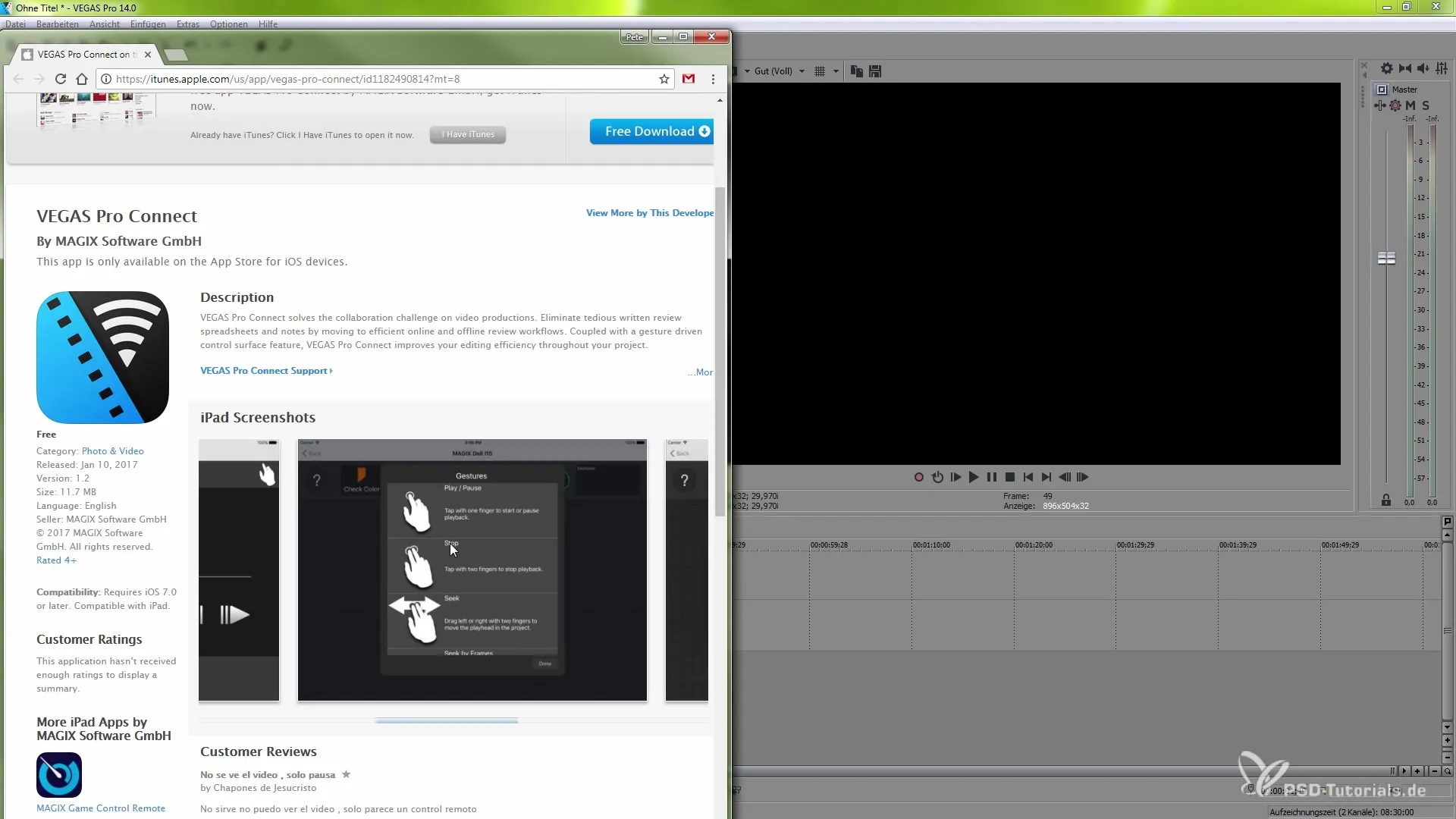Click the Record button in preview transport
Viewport: 1456px width, 819px height.
[x=918, y=477]
